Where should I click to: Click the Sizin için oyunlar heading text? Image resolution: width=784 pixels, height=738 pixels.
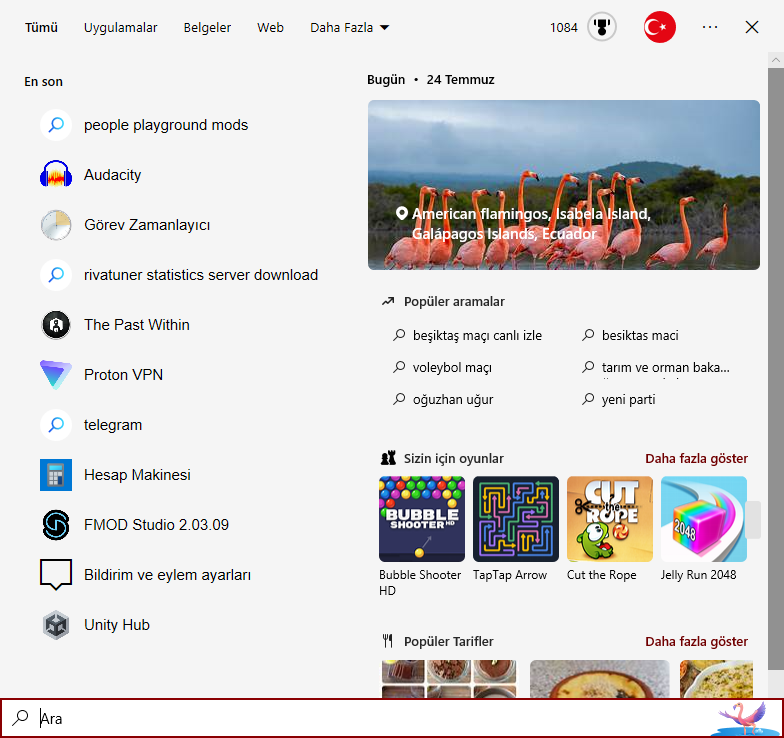pyautogui.click(x=454, y=458)
